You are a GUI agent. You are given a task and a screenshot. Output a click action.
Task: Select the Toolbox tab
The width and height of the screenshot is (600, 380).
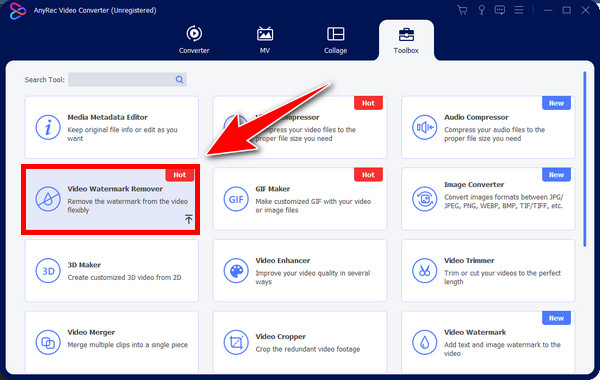click(x=406, y=40)
